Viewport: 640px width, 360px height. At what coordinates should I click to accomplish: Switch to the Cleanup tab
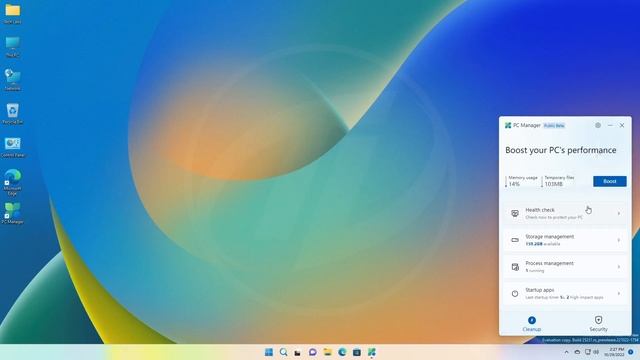(x=531, y=324)
